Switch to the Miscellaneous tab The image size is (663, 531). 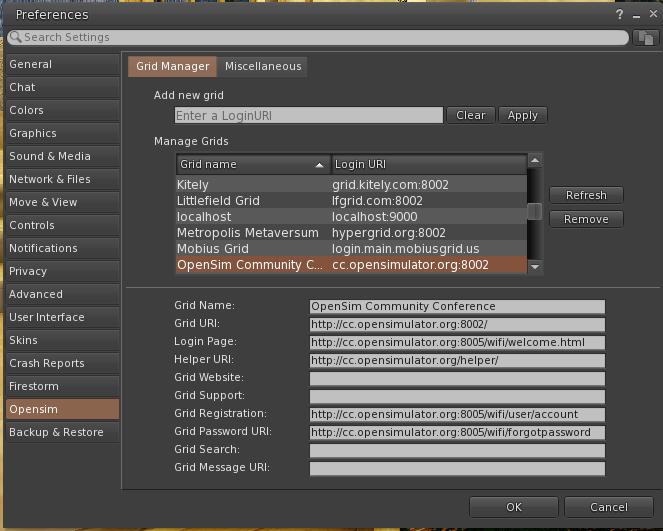263,66
